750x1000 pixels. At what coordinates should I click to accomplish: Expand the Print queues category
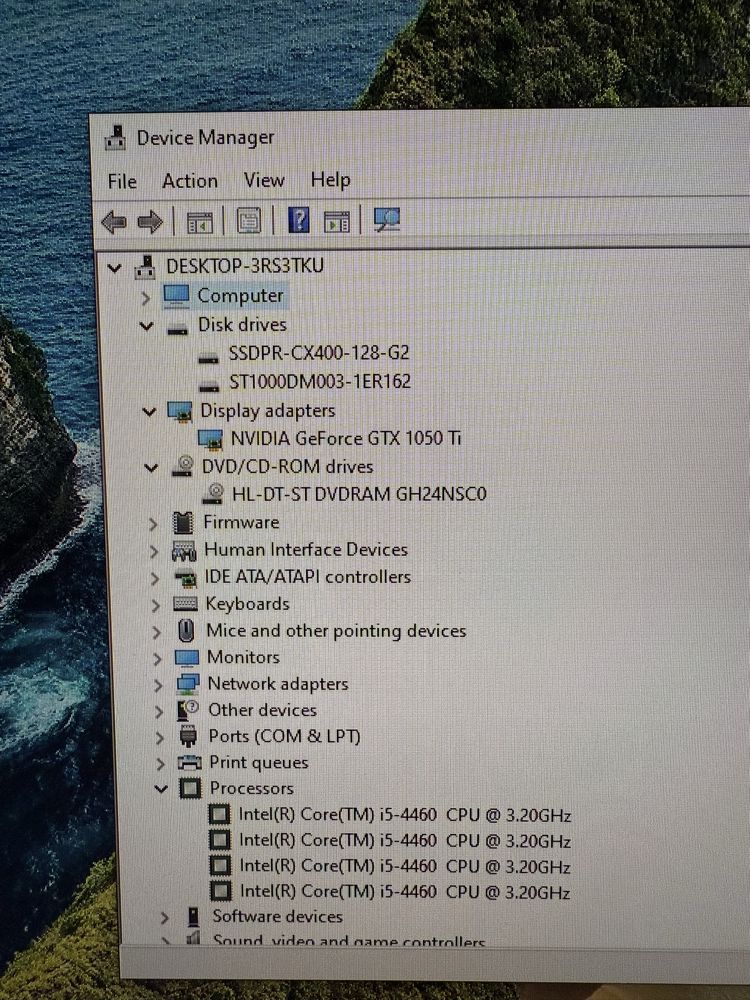tap(160, 764)
